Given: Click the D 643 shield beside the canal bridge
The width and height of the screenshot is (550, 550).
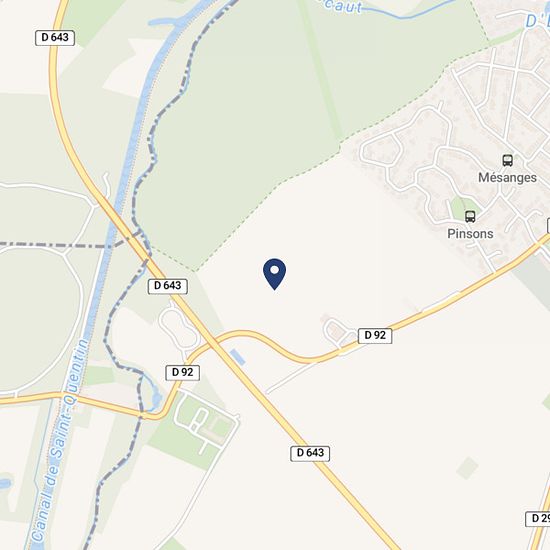Looking at the screenshot, I should pos(168,286).
